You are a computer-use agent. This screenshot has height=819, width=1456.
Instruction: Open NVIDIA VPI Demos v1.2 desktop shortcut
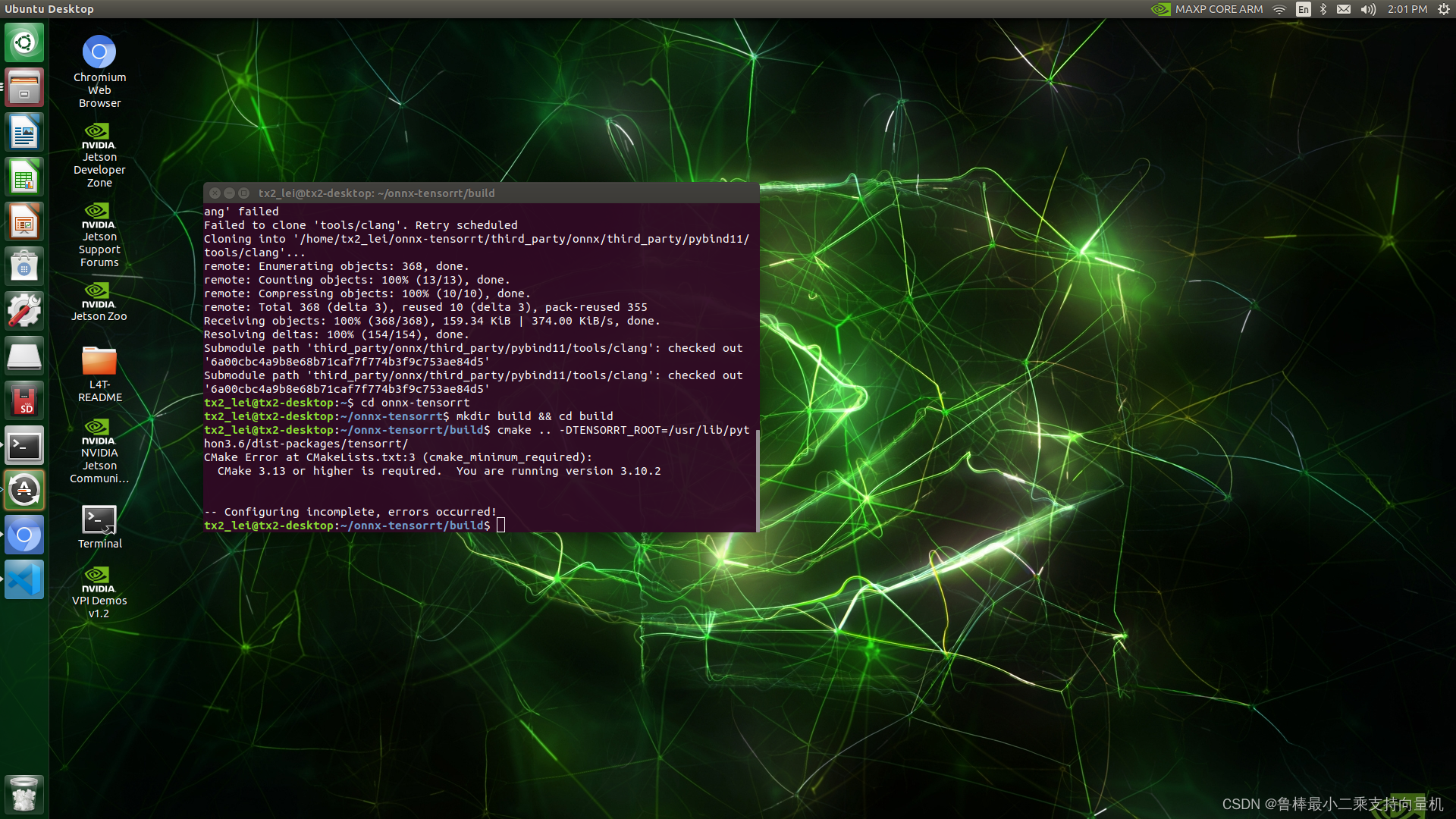pos(99,592)
